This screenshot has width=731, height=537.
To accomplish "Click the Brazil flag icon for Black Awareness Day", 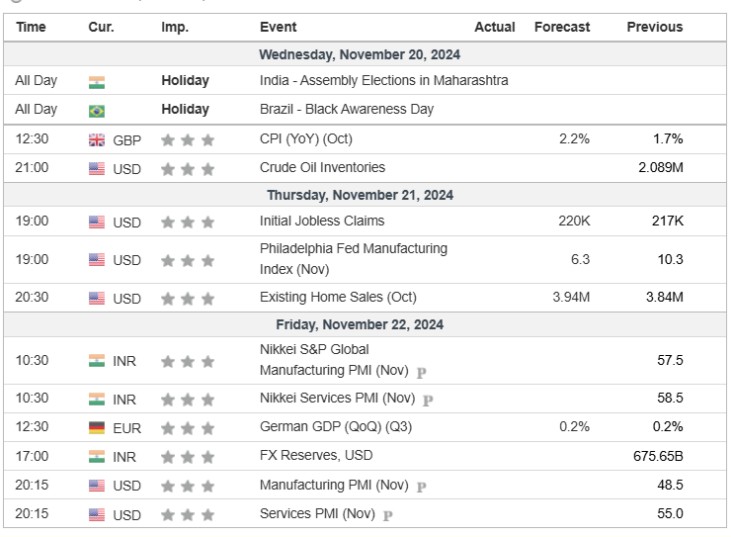I will pyautogui.click(x=97, y=110).
